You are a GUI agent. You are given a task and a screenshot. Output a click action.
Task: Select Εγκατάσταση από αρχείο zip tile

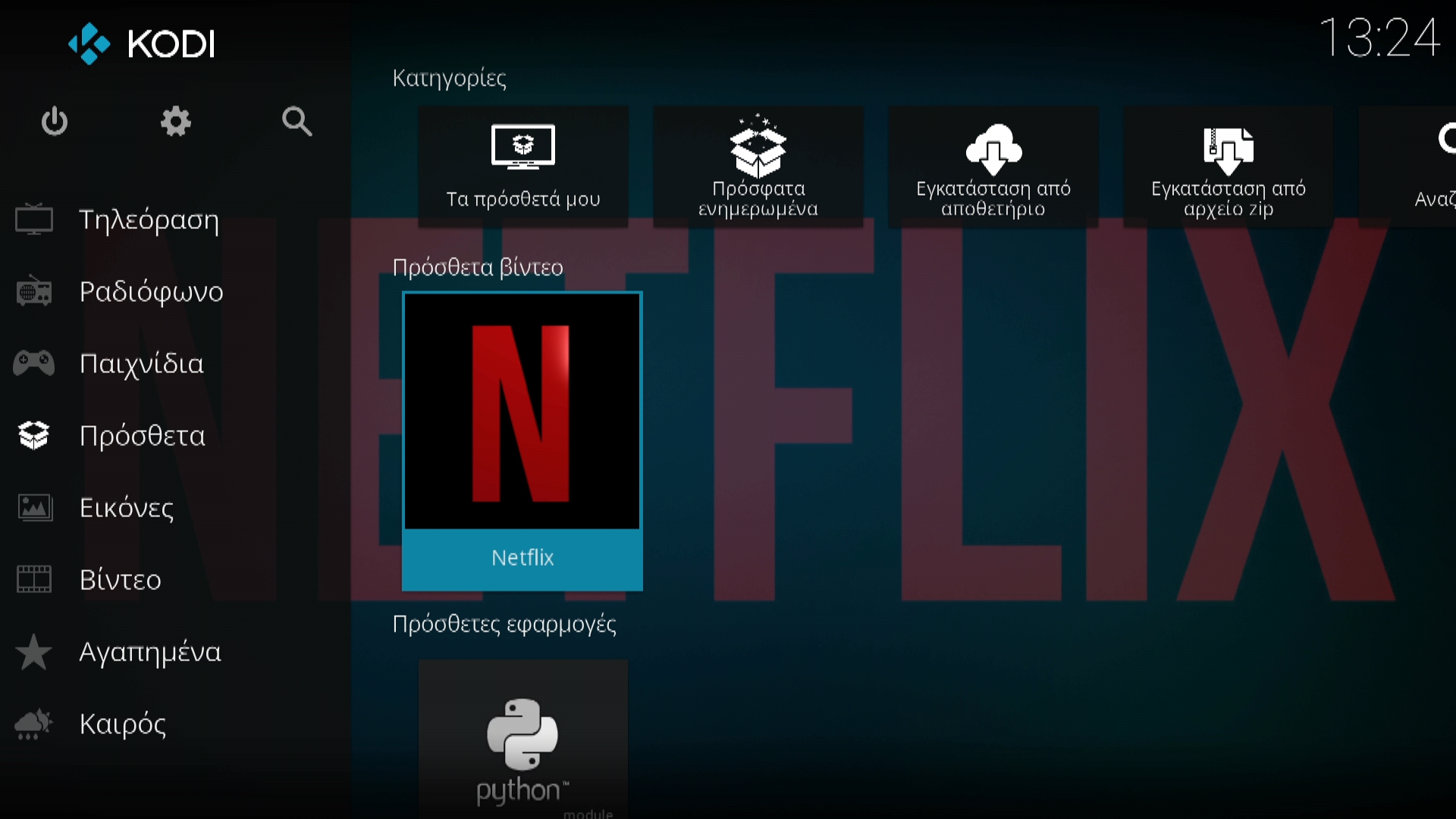[x=1228, y=167]
